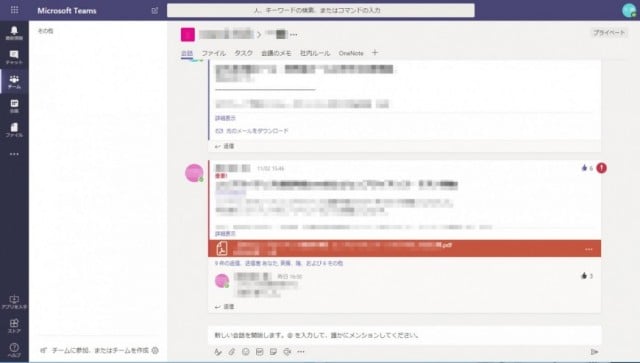Viewport: 640px width, 363px height.
Task: Click the Send arrow icon
Action: [594, 352]
